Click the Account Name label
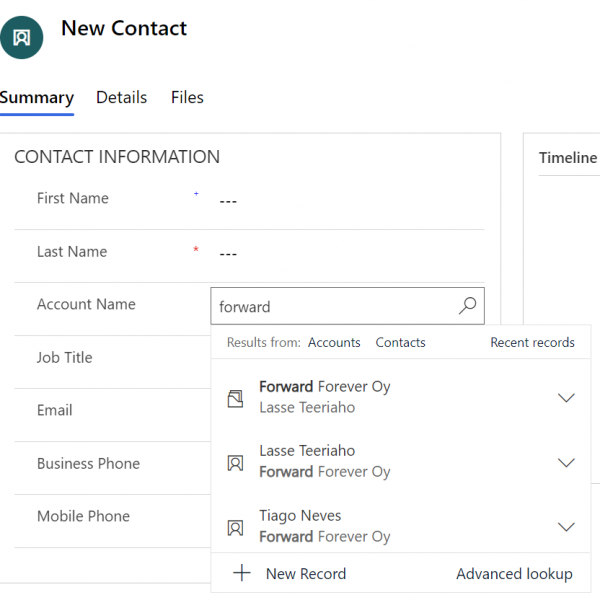The height and width of the screenshot is (600, 600). pyautogui.click(x=86, y=304)
